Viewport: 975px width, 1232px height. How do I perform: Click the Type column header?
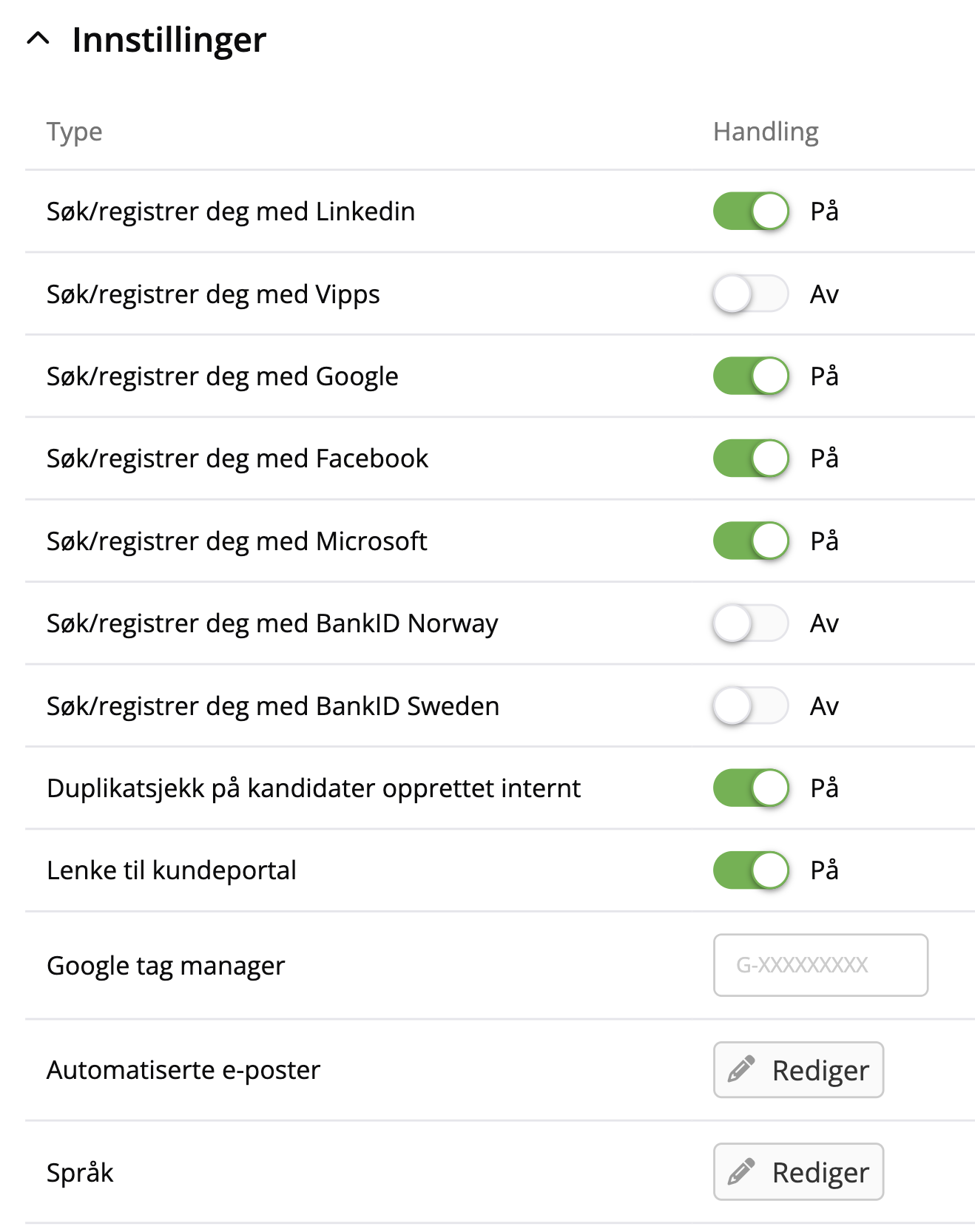click(x=75, y=132)
